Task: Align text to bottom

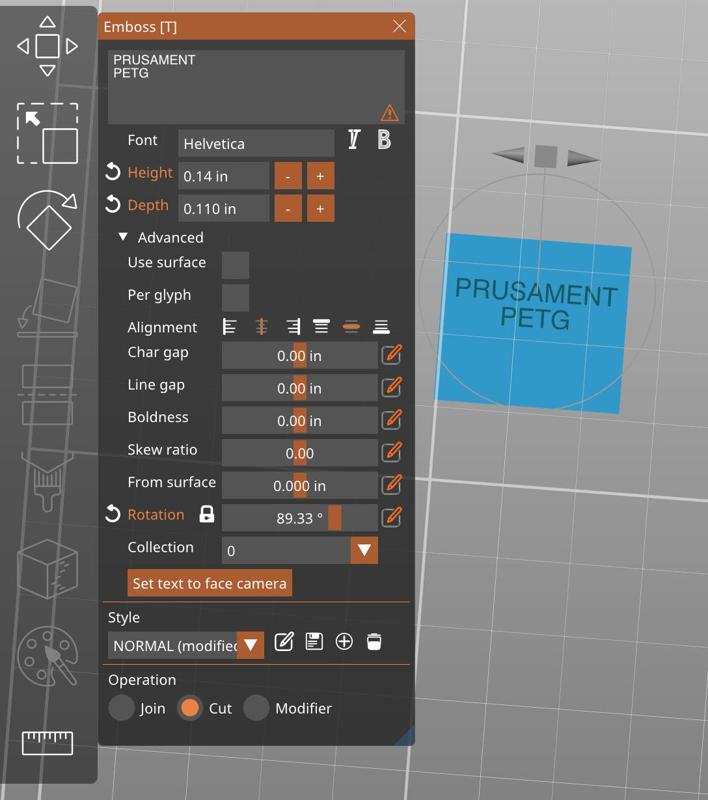Action: pos(381,327)
